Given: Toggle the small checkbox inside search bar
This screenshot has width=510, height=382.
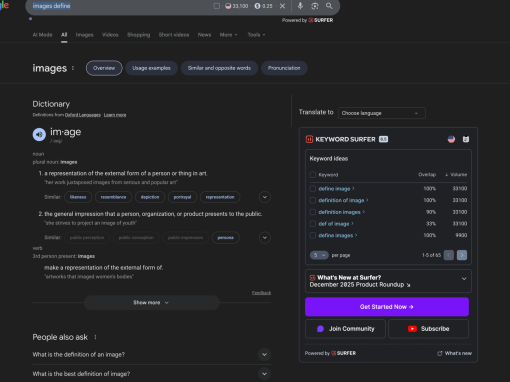Looking at the screenshot, I should click(x=217, y=6).
